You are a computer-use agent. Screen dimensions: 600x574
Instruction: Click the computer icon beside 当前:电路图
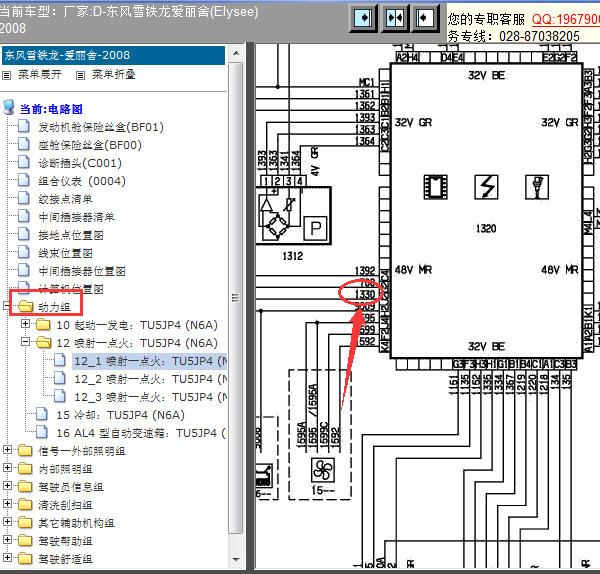(x=8, y=108)
